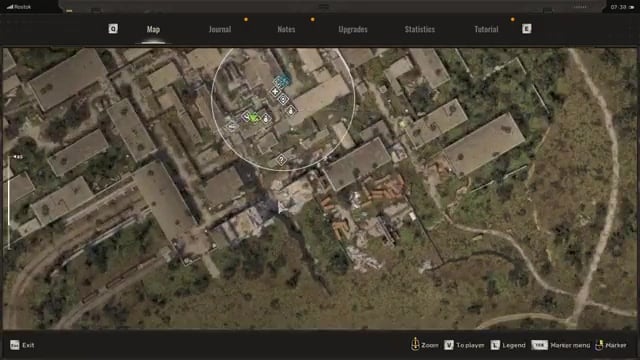This screenshot has width=640, height=360.
Task: Select the question mark map marker
Action: pos(281,160)
